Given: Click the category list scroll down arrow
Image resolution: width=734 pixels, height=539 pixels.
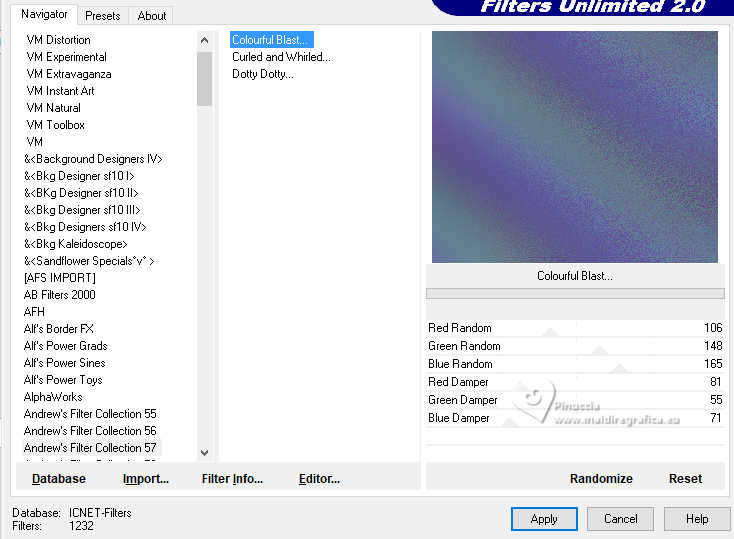Looking at the screenshot, I should point(204,452).
